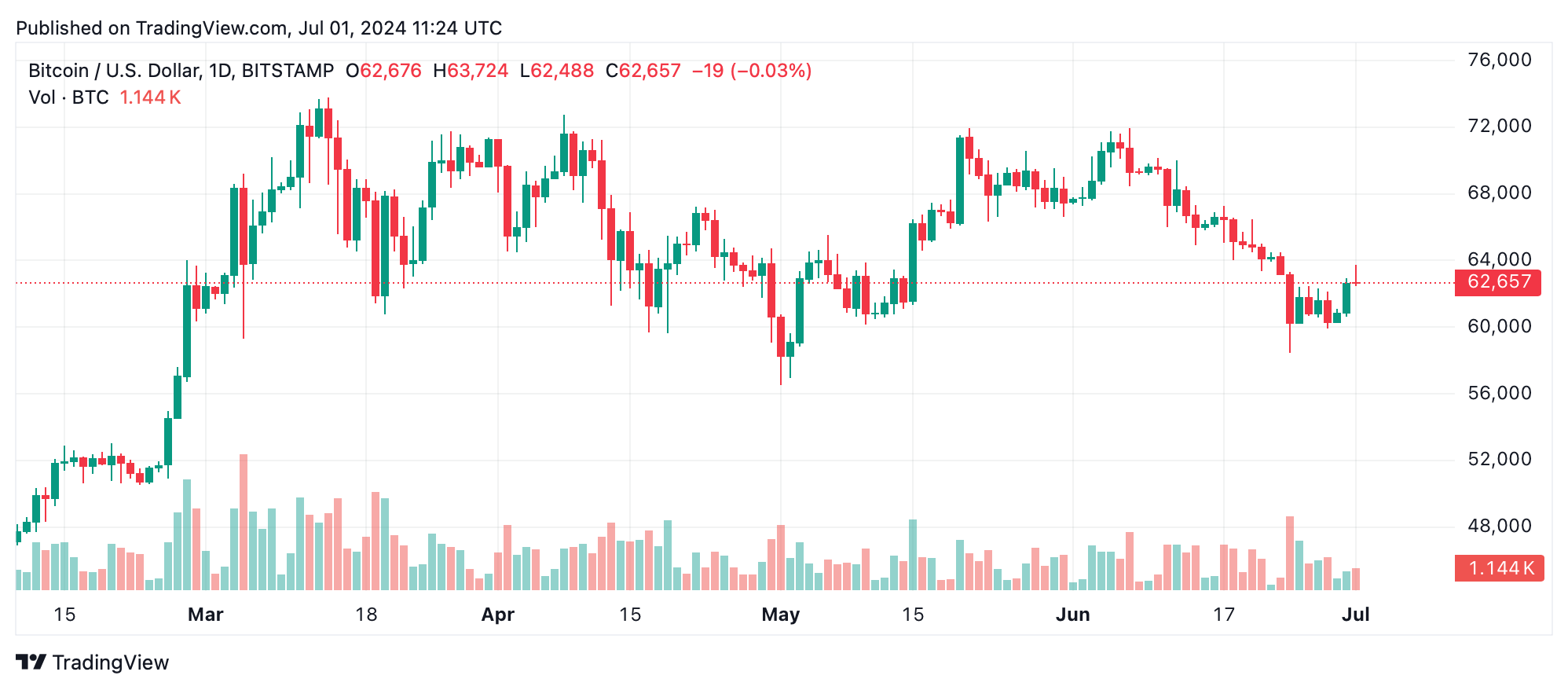Screen dimensions: 1568x690
Task: Click the 1.144 K value beside Vol · BTC
Action: pyautogui.click(x=150, y=97)
